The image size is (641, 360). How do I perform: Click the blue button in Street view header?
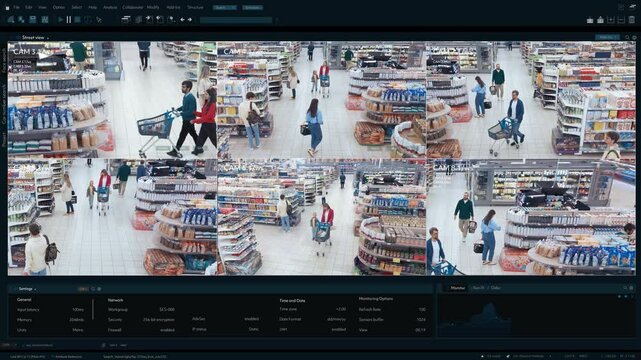[x=607, y=37]
